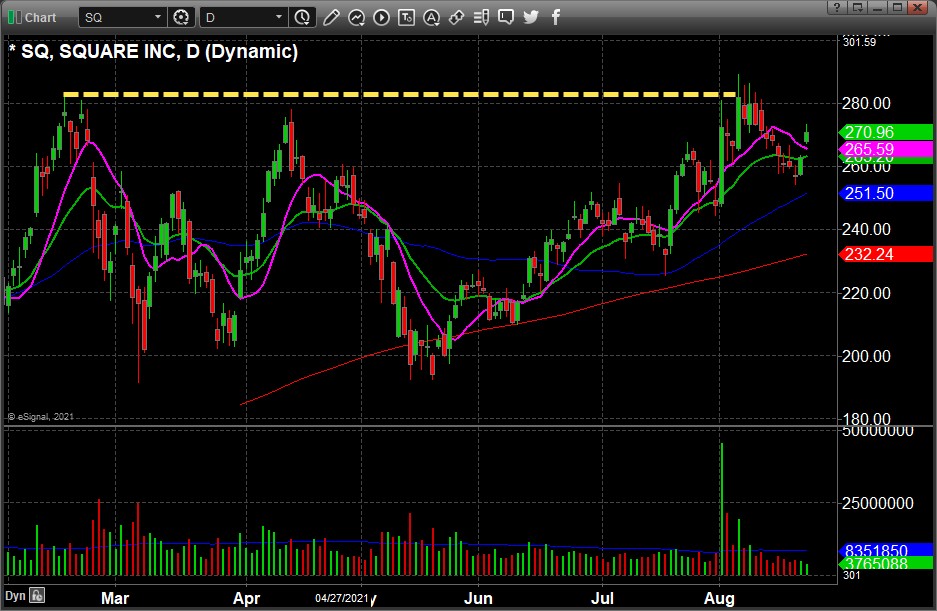Screen dimensions: 937x611
Task: Click the 25000000 volume axis label
Action: (877, 503)
